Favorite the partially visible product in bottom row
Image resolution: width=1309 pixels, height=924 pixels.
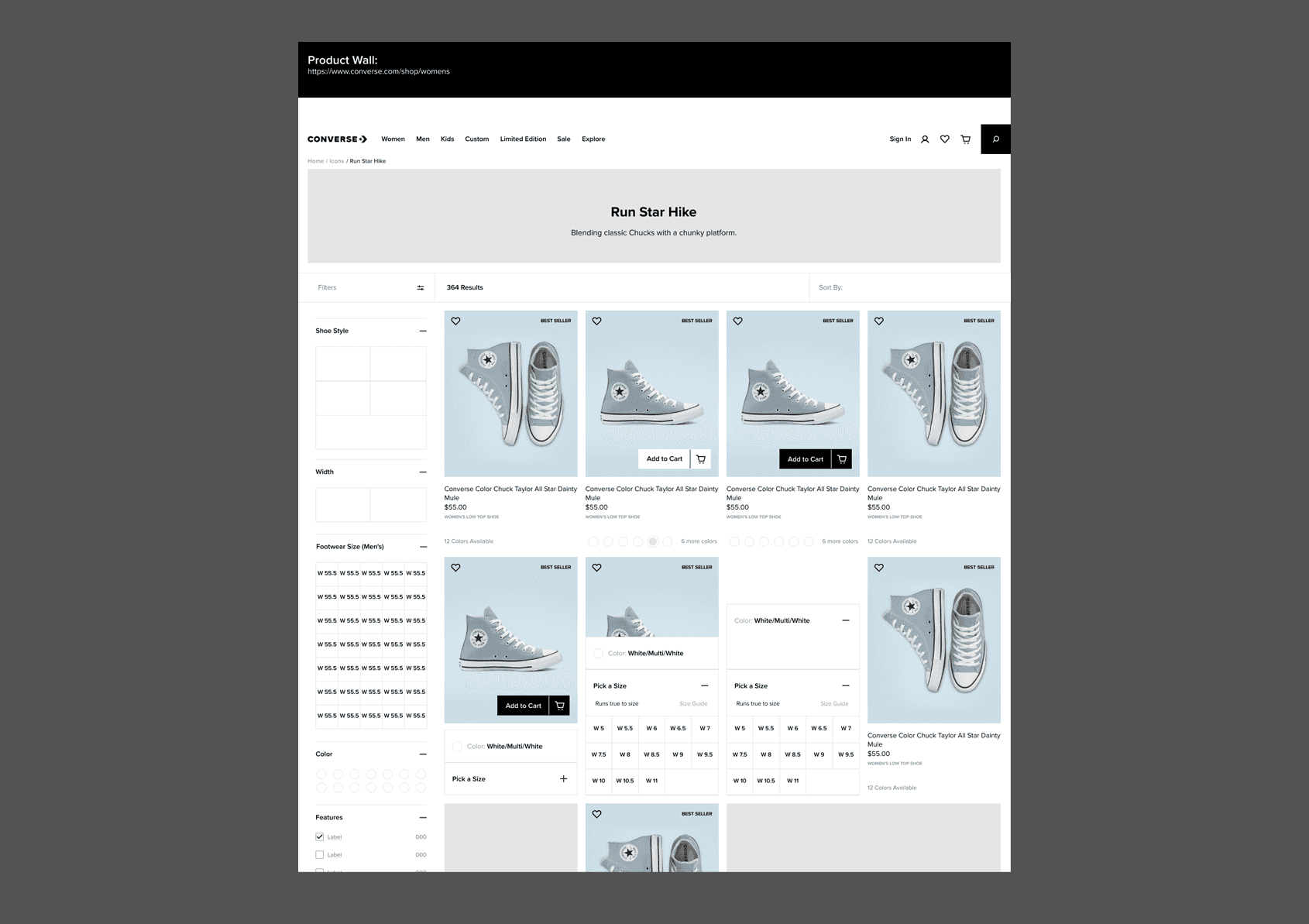(596, 814)
